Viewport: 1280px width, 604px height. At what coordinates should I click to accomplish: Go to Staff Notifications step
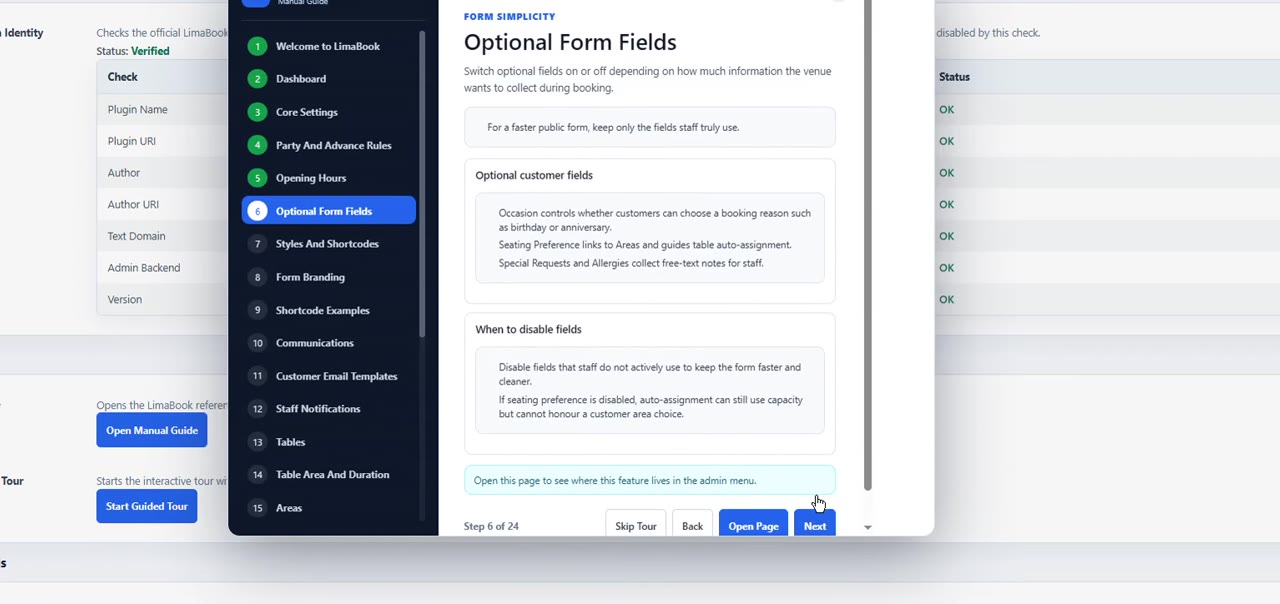(x=328, y=409)
